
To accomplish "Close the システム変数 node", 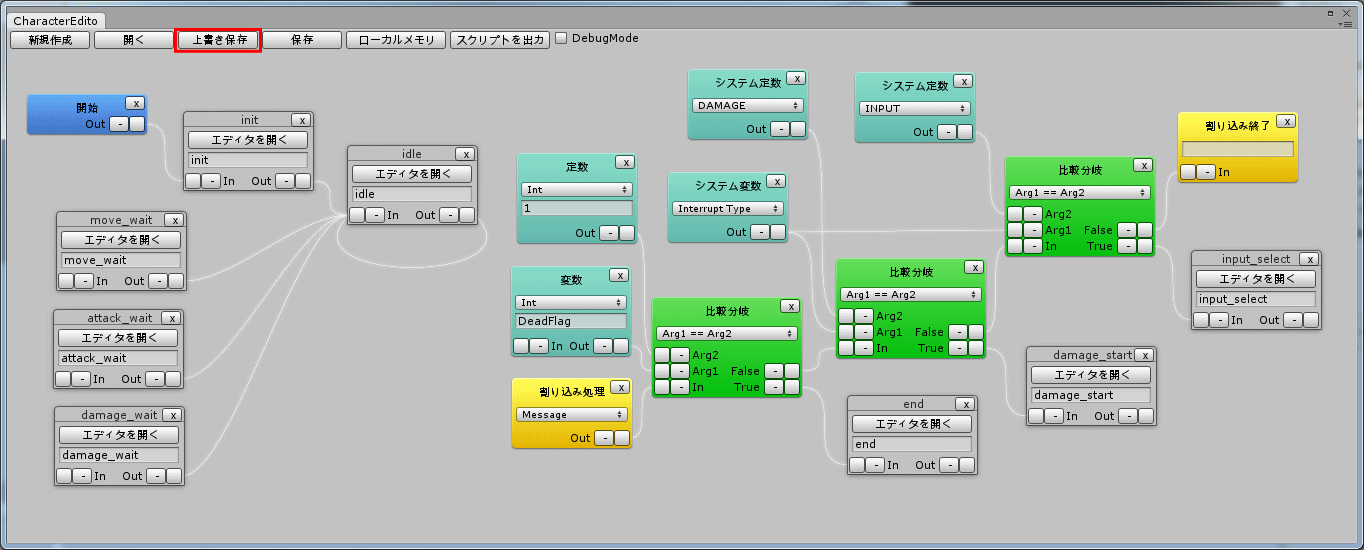I will click(x=776, y=181).
